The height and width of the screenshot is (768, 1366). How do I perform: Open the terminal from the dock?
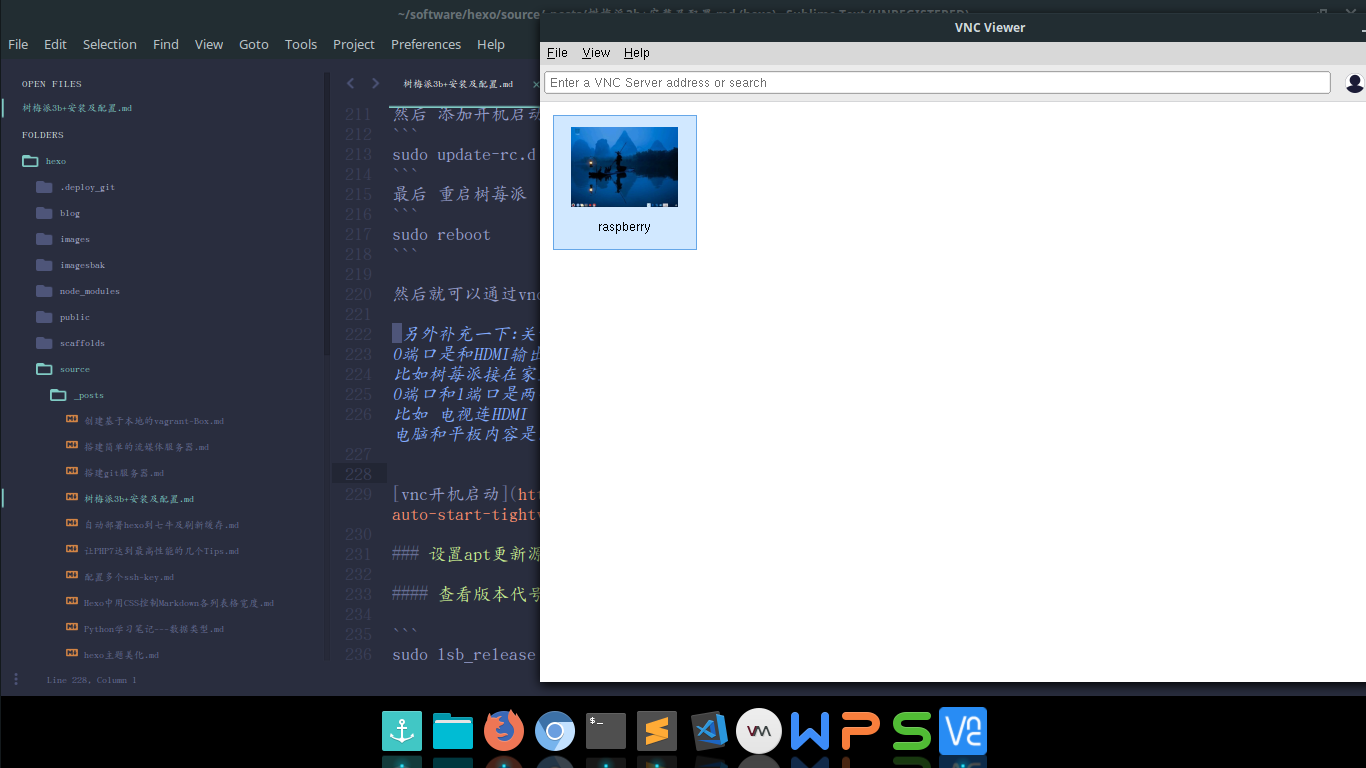point(606,731)
